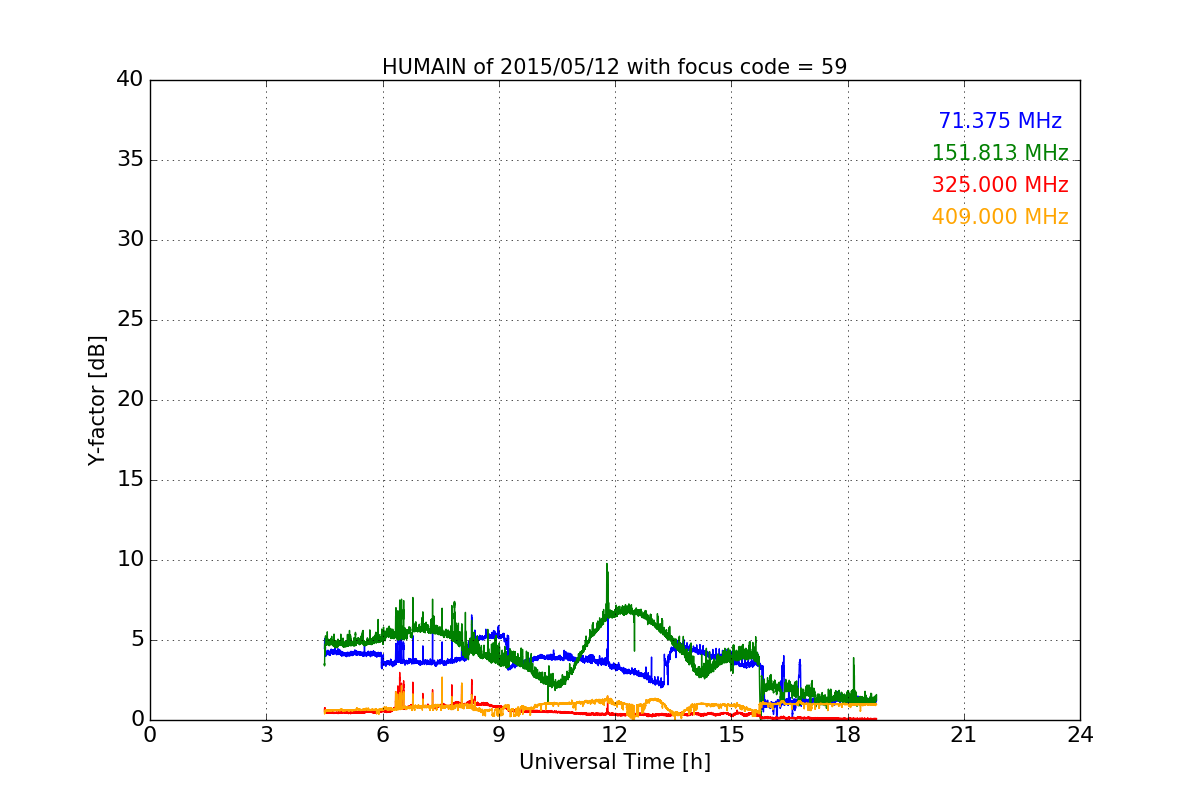Viewport: 1200px width, 800px height.
Task: Click the y-axis tick label 20
Action: (x=130, y=400)
